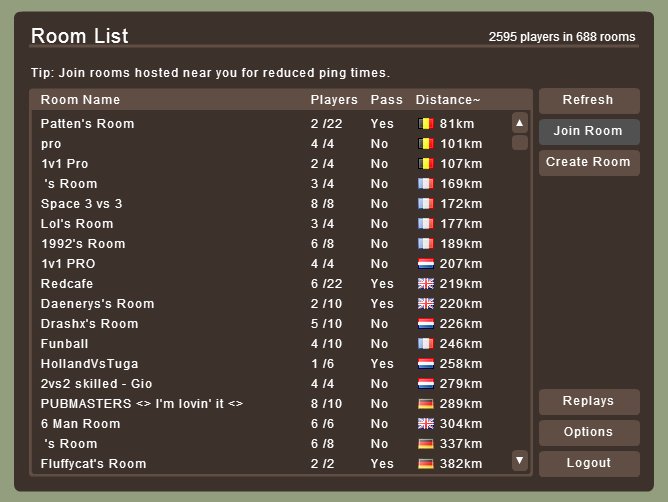Click the Belgian flag in Patten's Room row
This screenshot has height=502, width=668.
[x=426, y=124]
